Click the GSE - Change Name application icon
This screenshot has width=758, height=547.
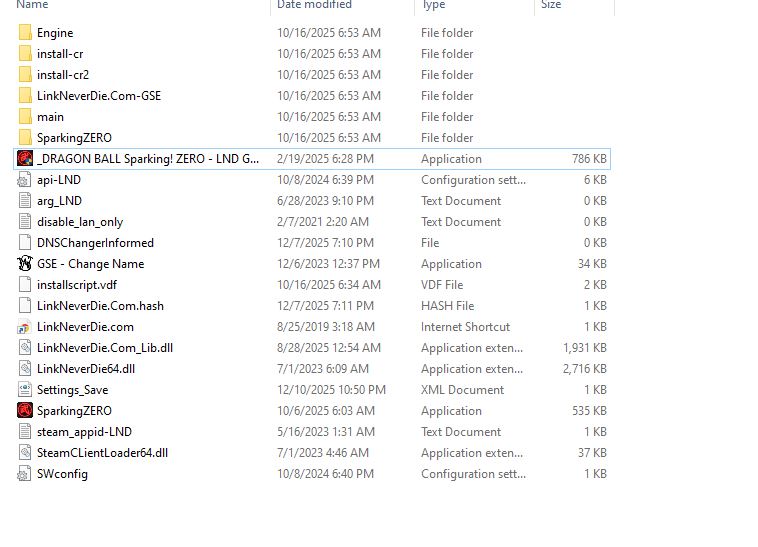point(25,264)
